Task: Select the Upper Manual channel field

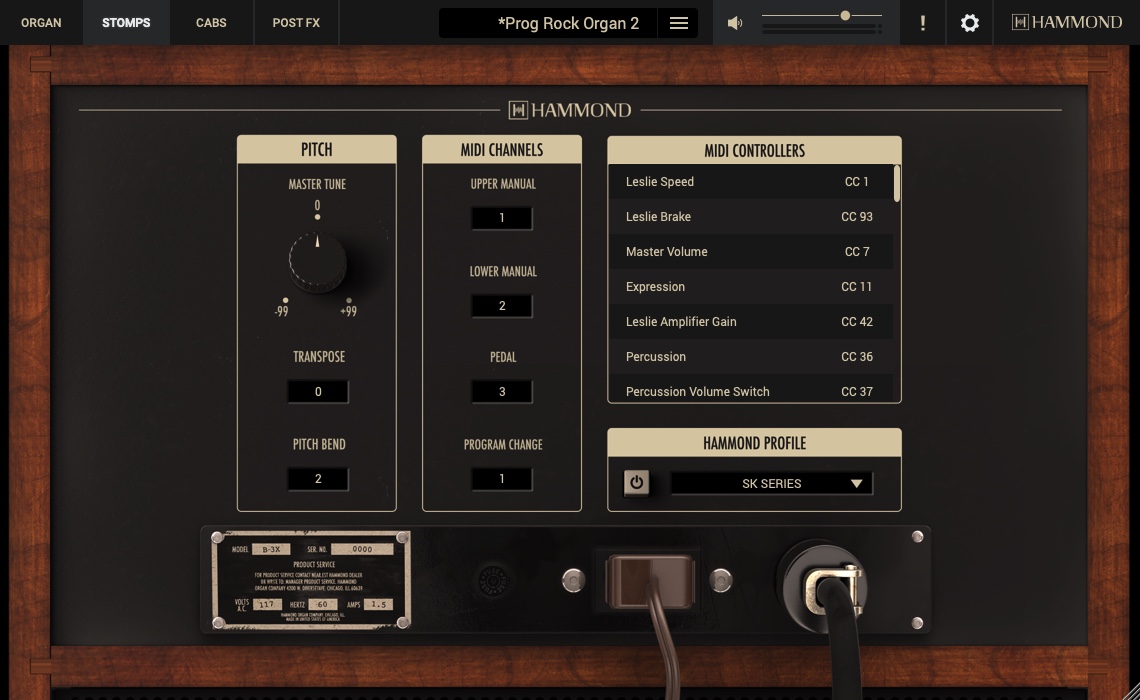Action: click(x=502, y=218)
